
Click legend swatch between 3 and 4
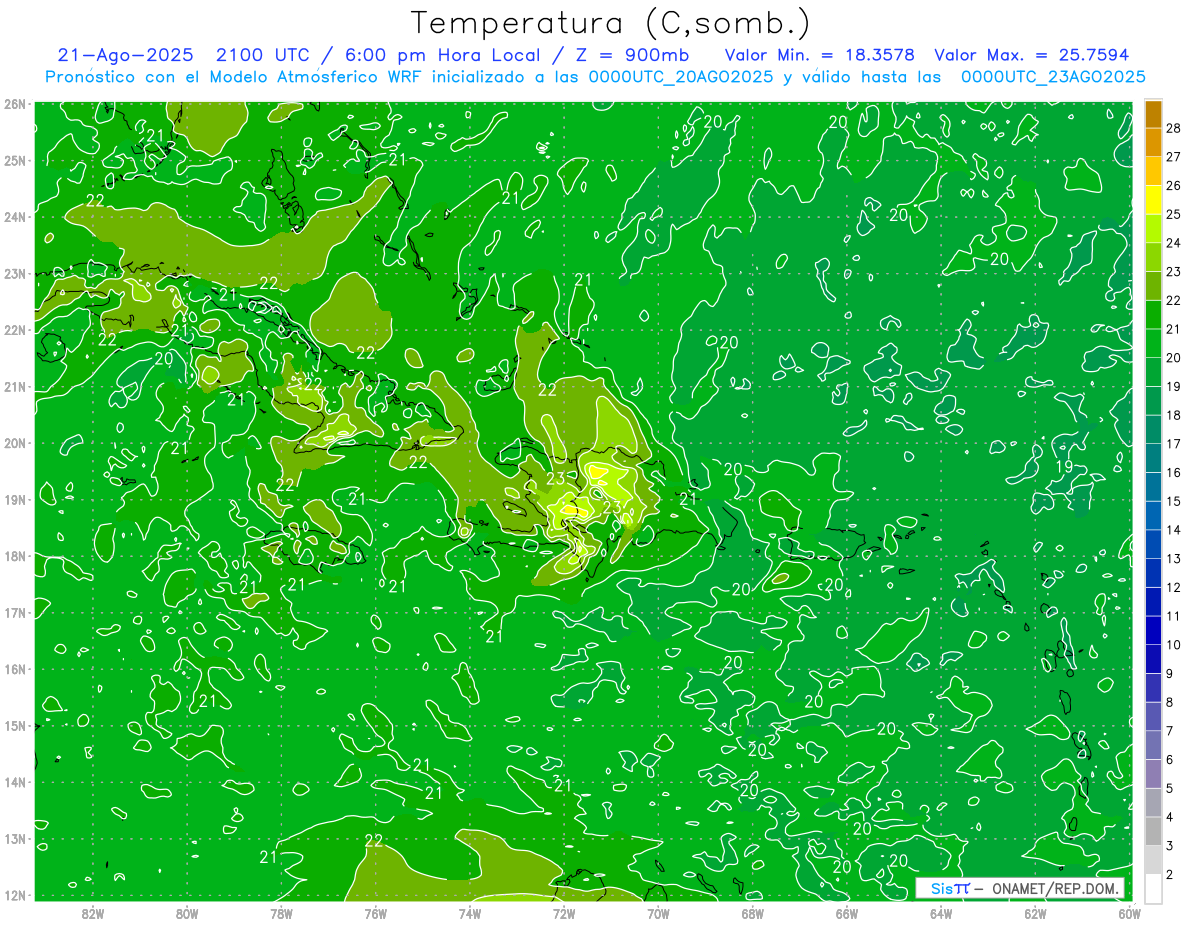tap(1153, 831)
